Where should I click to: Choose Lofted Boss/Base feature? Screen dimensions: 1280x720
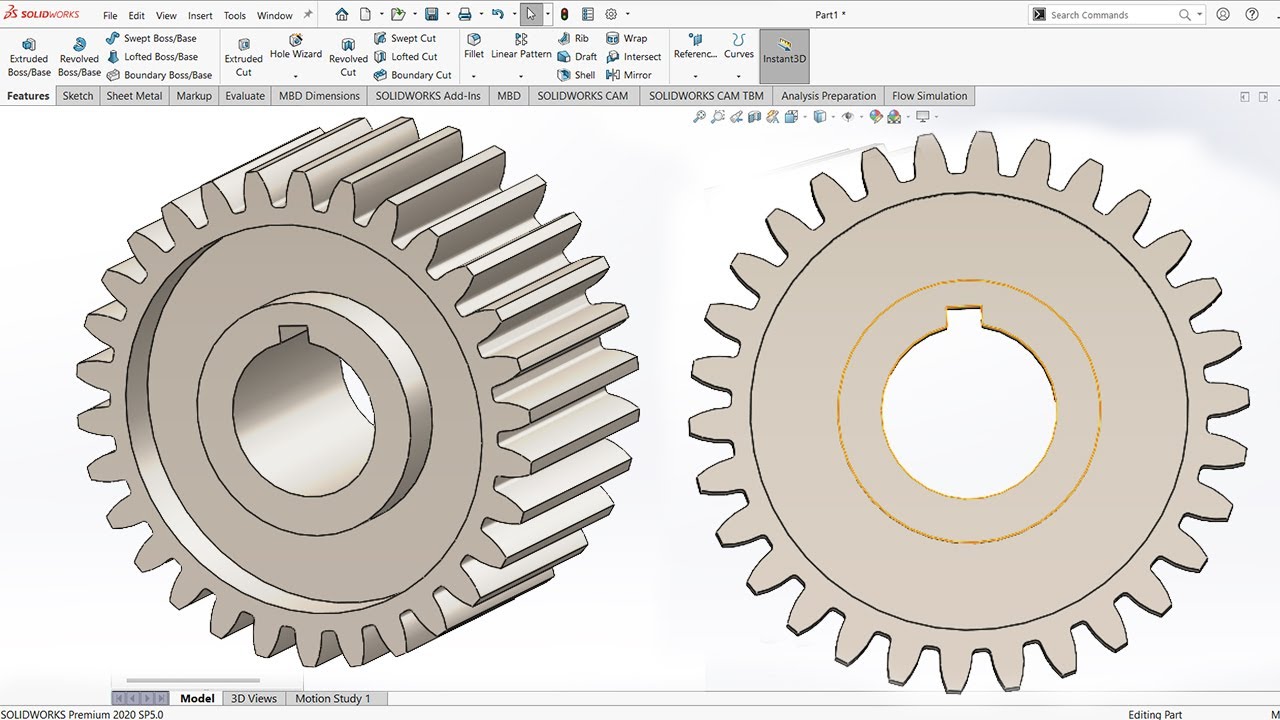152,57
